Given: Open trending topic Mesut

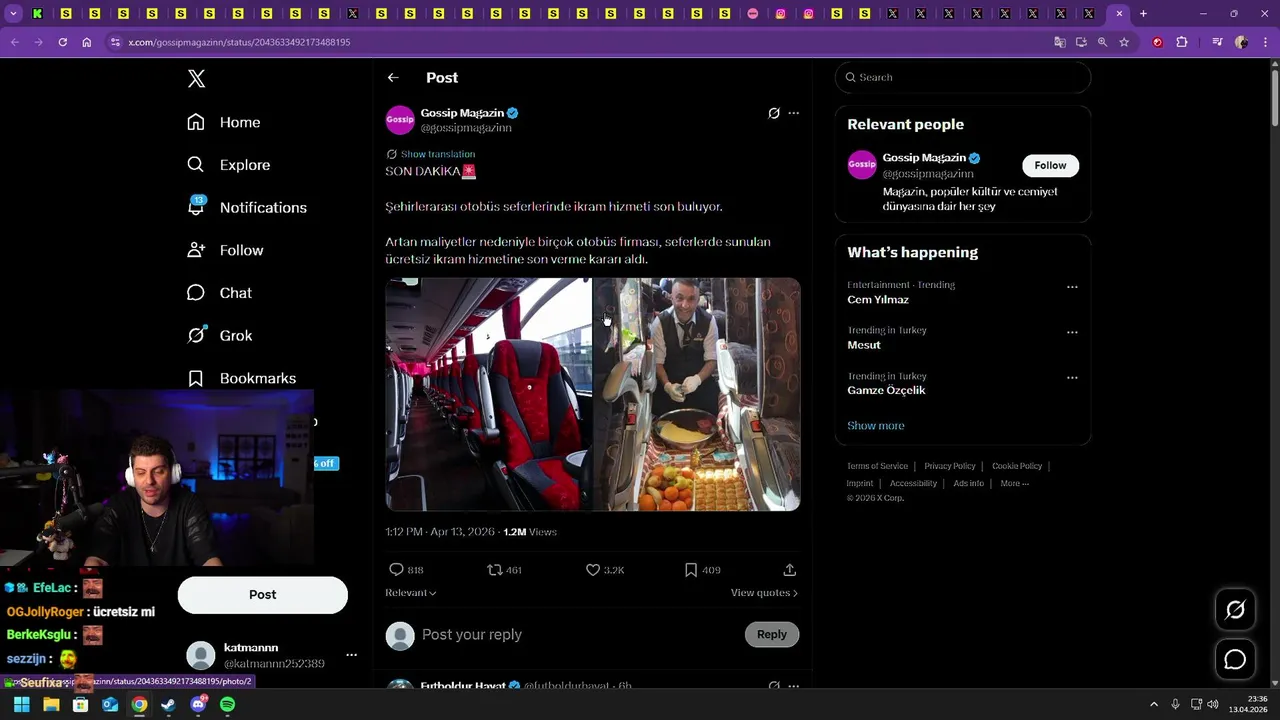Looking at the screenshot, I should point(864,345).
